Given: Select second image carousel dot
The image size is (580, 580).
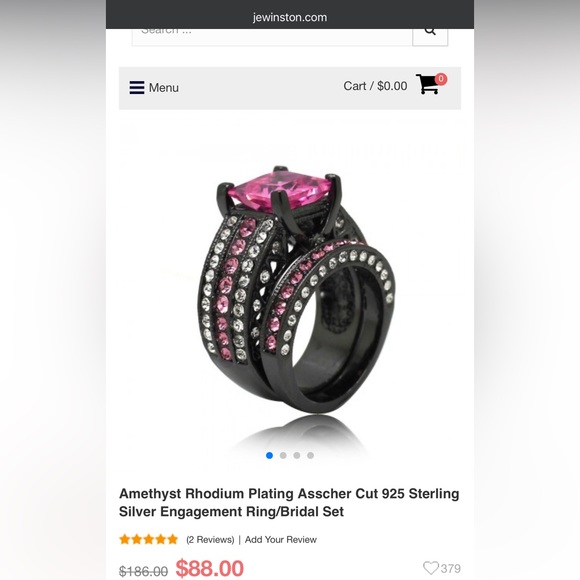Looking at the screenshot, I should coord(283,455).
